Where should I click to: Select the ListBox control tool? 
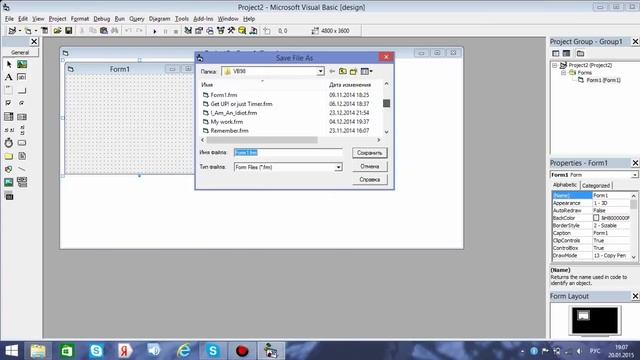point(22,117)
